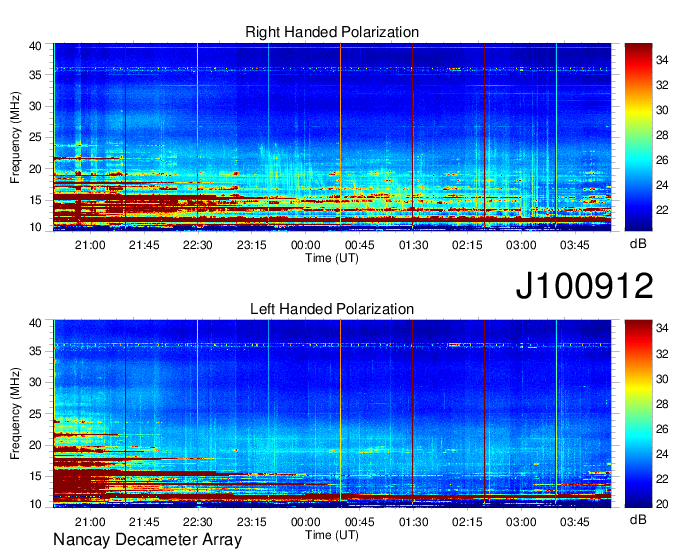Click the 34 value on lower colorbar scale
The height and width of the screenshot is (552, 680).
(662, 328)
